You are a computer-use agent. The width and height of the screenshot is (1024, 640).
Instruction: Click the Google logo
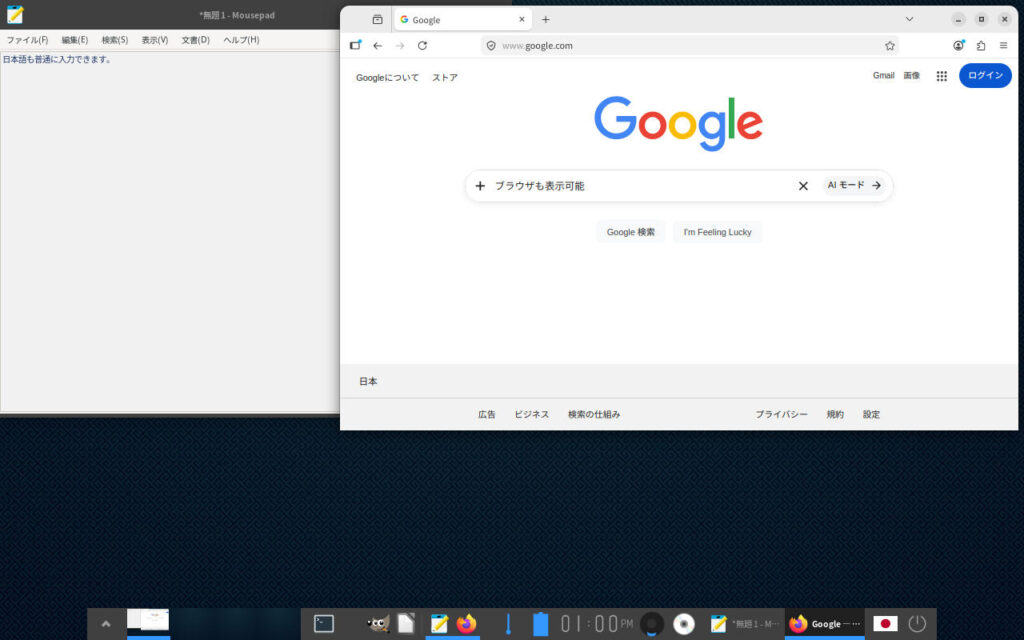tap(678, 123)
